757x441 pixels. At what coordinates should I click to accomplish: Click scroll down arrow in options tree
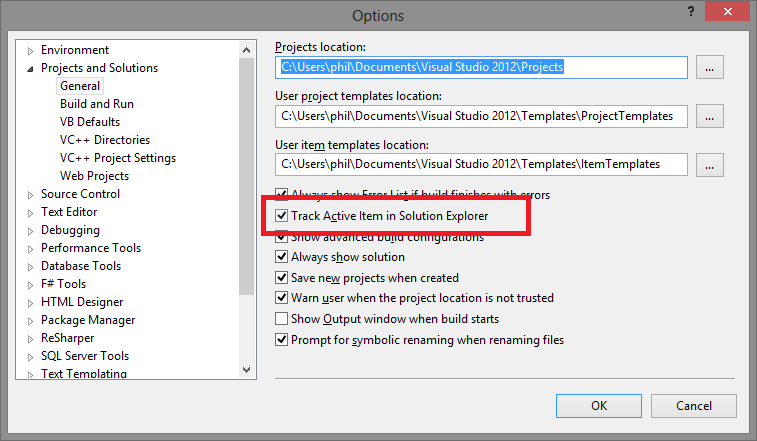tap(246, 370)
